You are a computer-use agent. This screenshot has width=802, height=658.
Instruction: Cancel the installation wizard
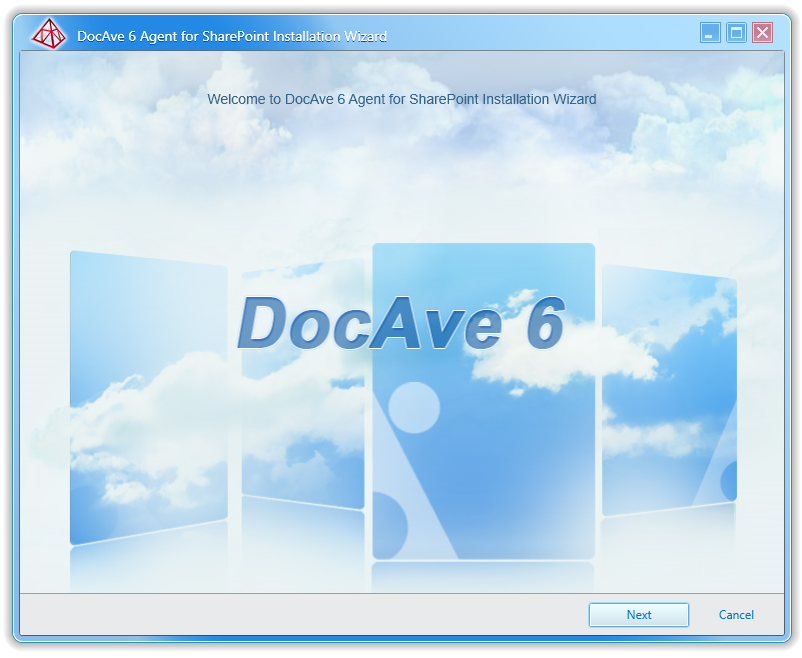click(x=736, y=615)
